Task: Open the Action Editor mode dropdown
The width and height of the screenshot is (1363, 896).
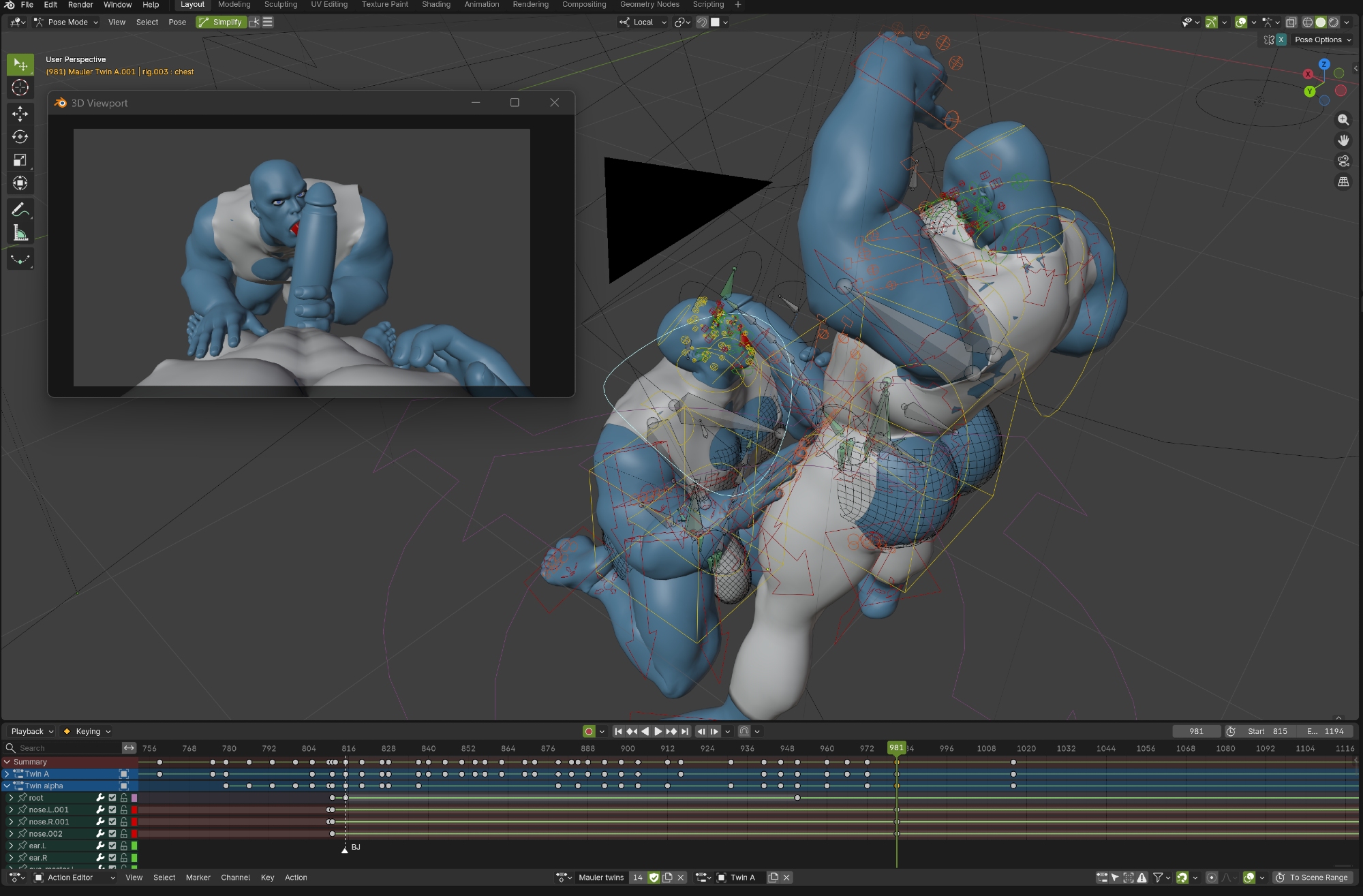Action: coord(75,878)
